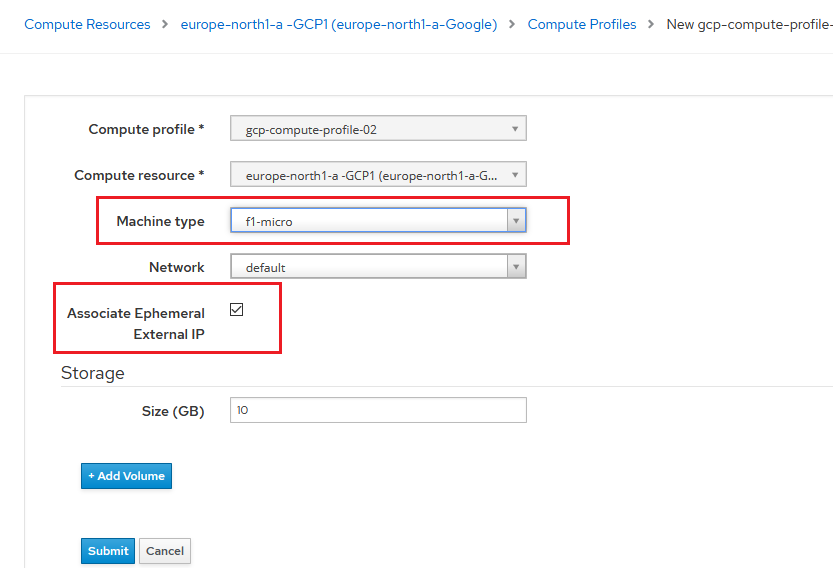Click the Size (GB) label

tap(173, 411)
